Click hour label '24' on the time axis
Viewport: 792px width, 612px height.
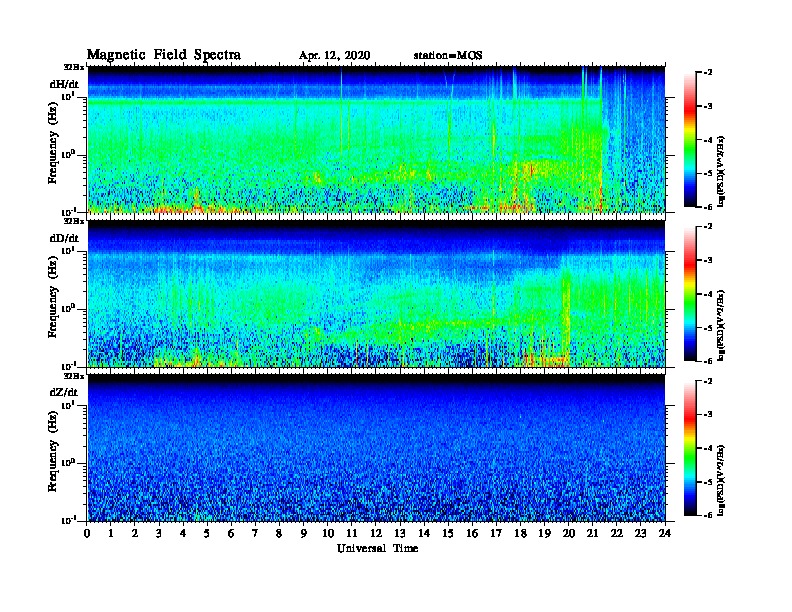coord(665,534)
